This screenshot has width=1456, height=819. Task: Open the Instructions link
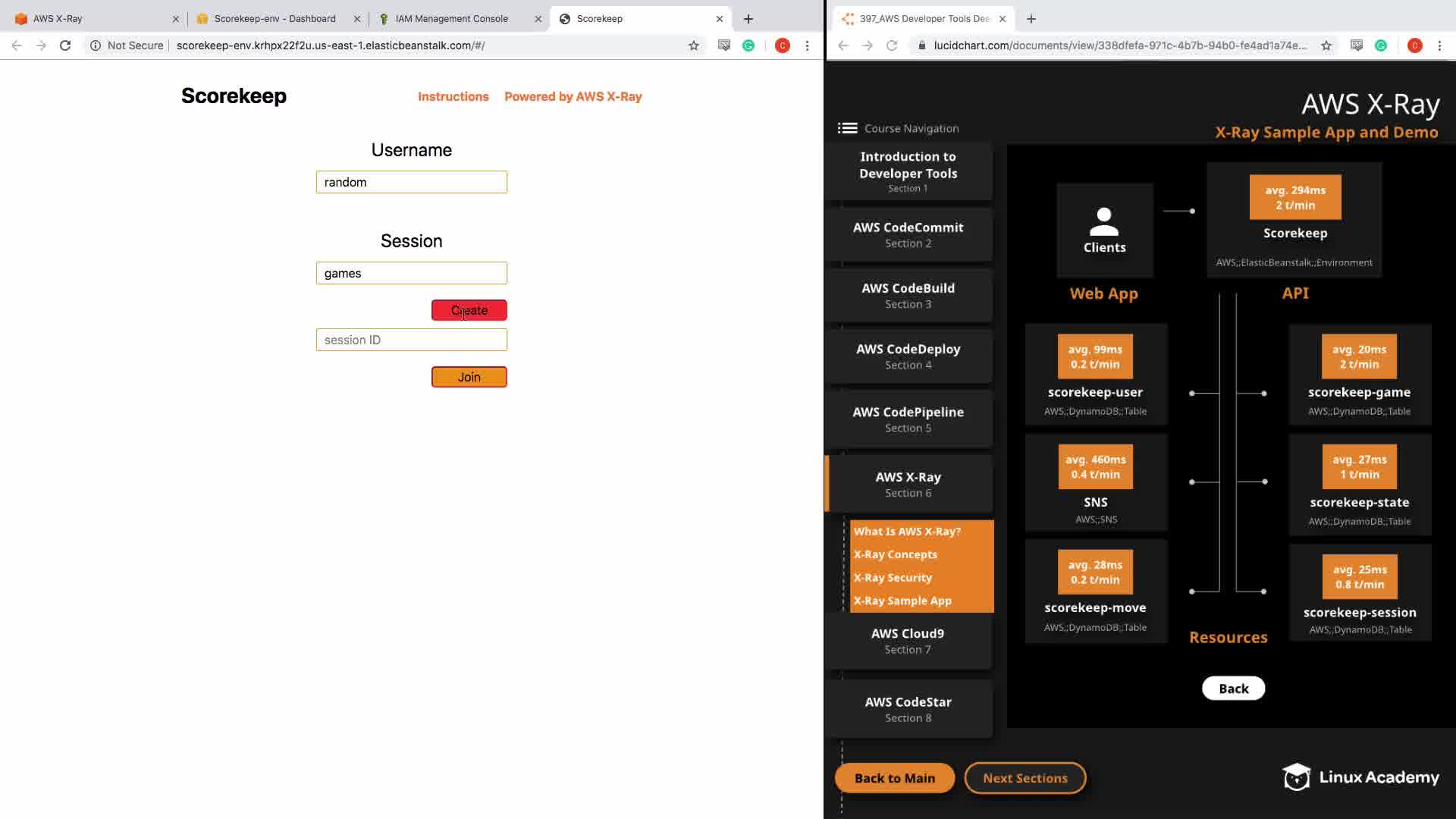(453, 96)
